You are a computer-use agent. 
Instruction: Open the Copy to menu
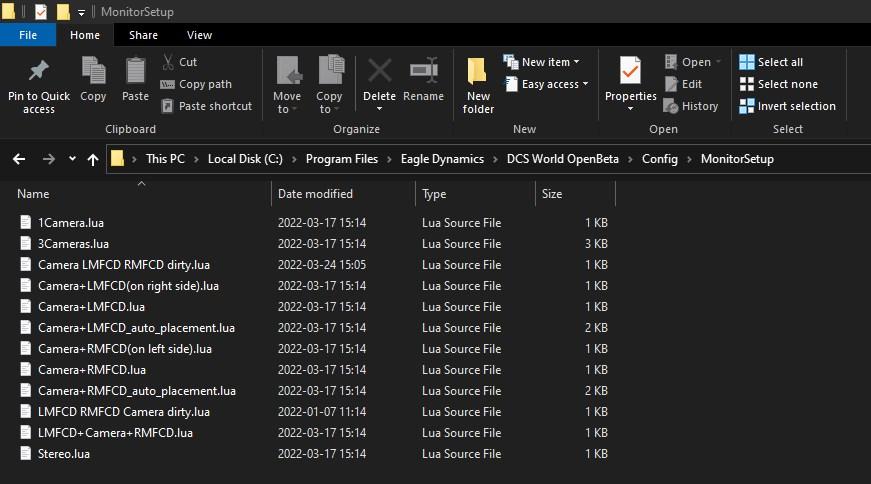click(x=329, y=85)
